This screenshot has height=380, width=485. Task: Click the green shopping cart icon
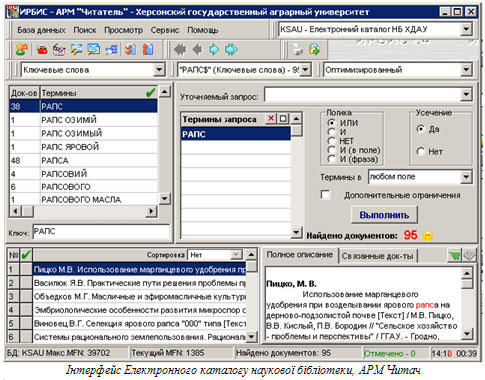(x=454, y=256)
